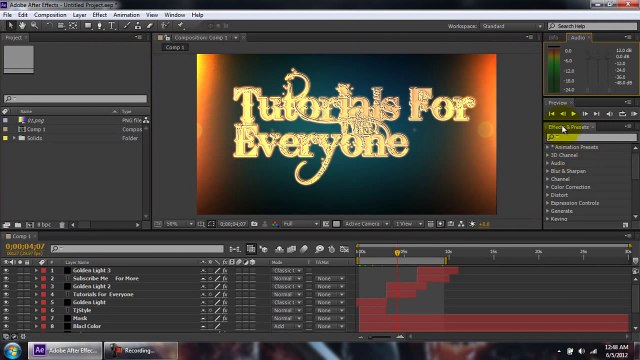Screen dimensions: 640x360
Task: Open Adobe After Effects taskbar button
Action: coord(65,350)
